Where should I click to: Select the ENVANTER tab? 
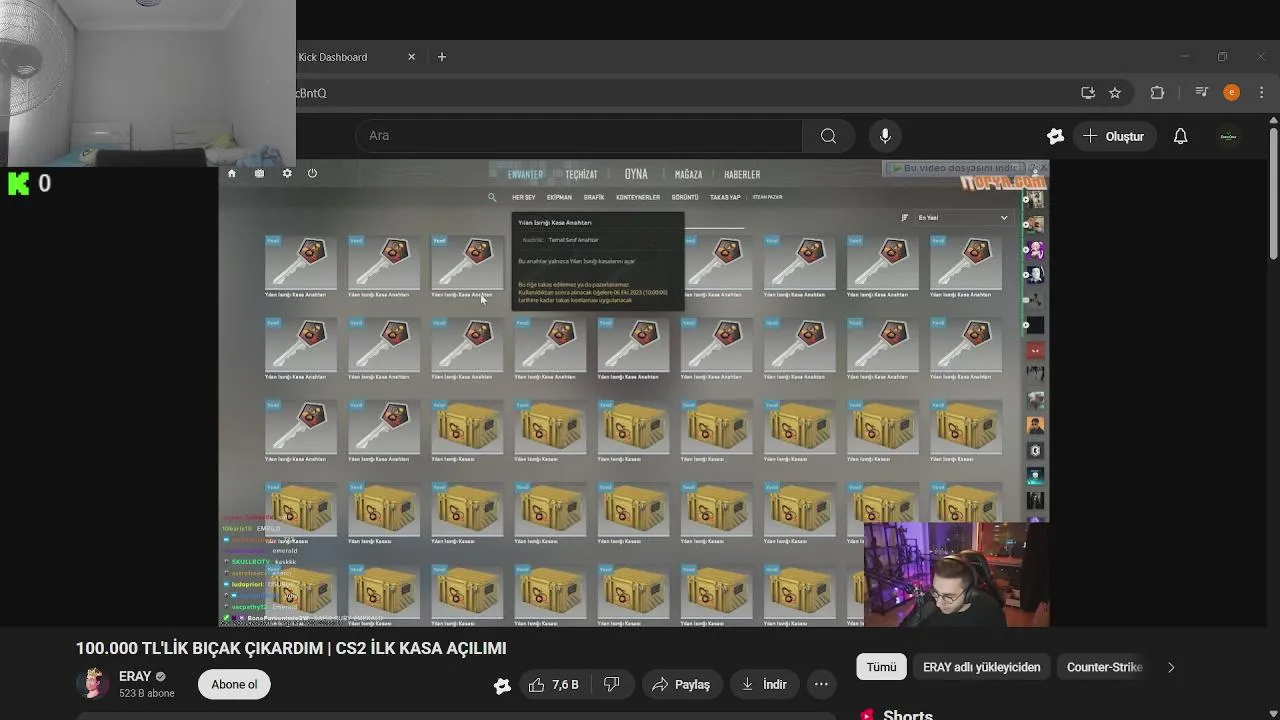pos(525,174)
